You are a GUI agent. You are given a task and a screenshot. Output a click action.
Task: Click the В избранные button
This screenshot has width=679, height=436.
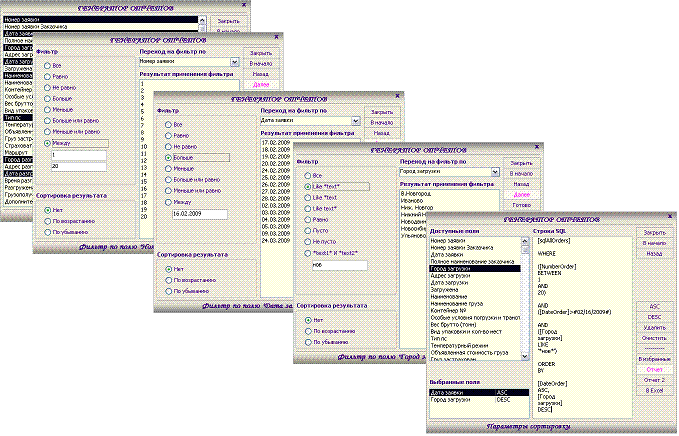click(x=654, y=359)
